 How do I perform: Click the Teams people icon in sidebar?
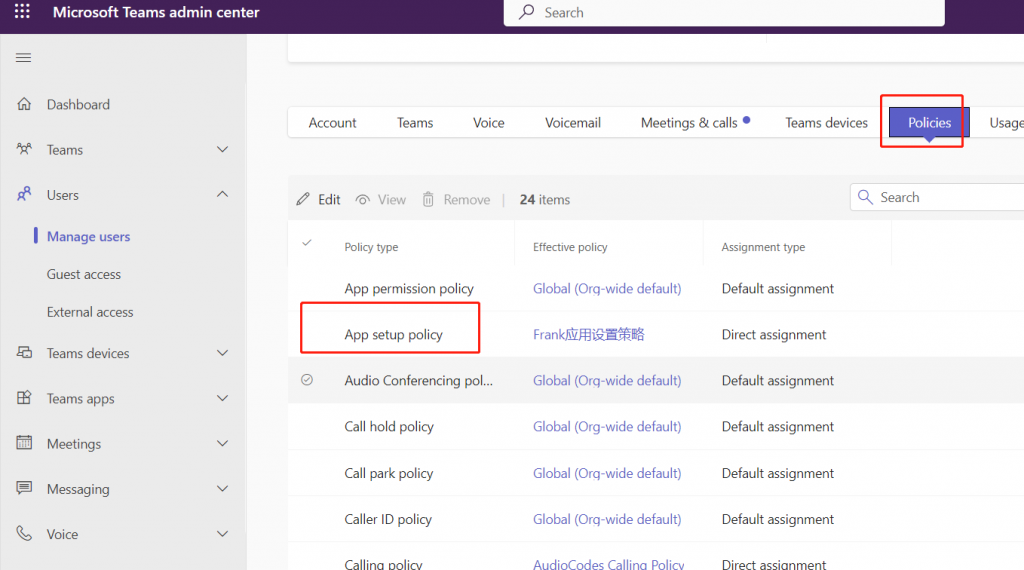(x=24, y=149)
